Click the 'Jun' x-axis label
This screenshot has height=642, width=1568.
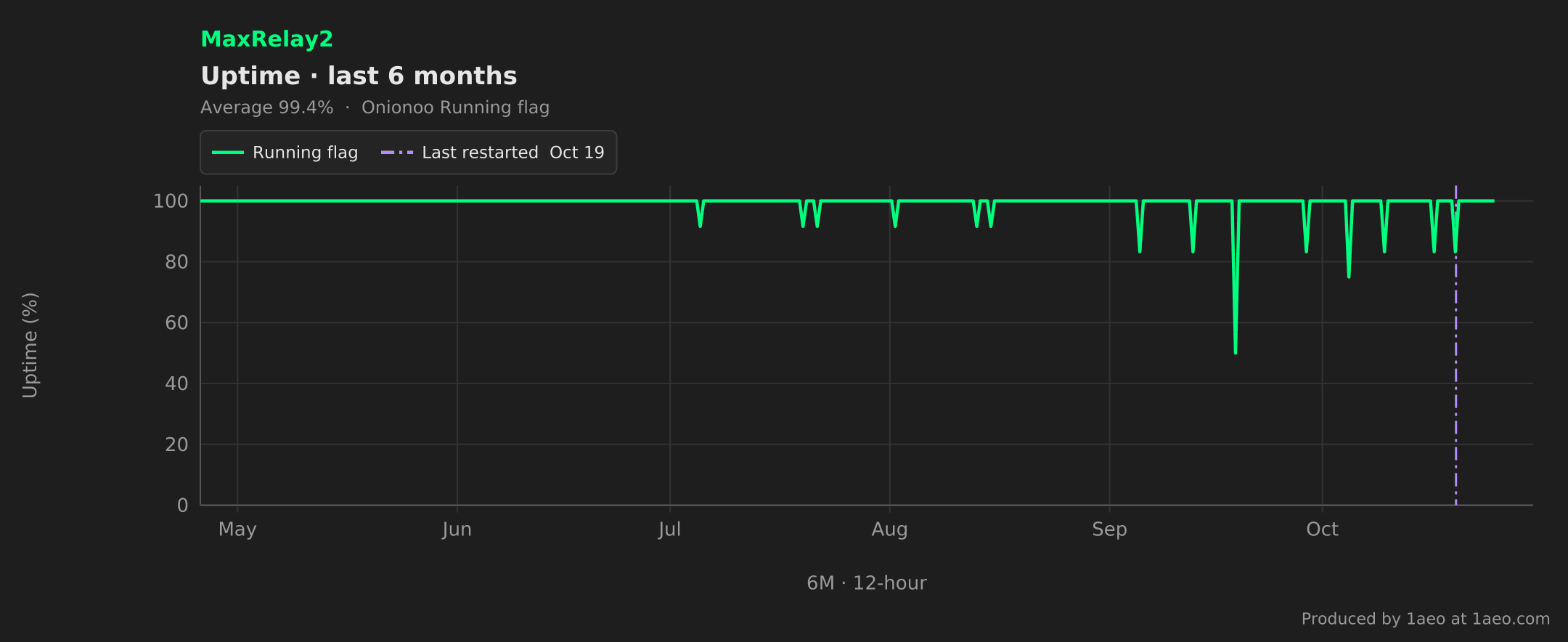pos(457,529)
